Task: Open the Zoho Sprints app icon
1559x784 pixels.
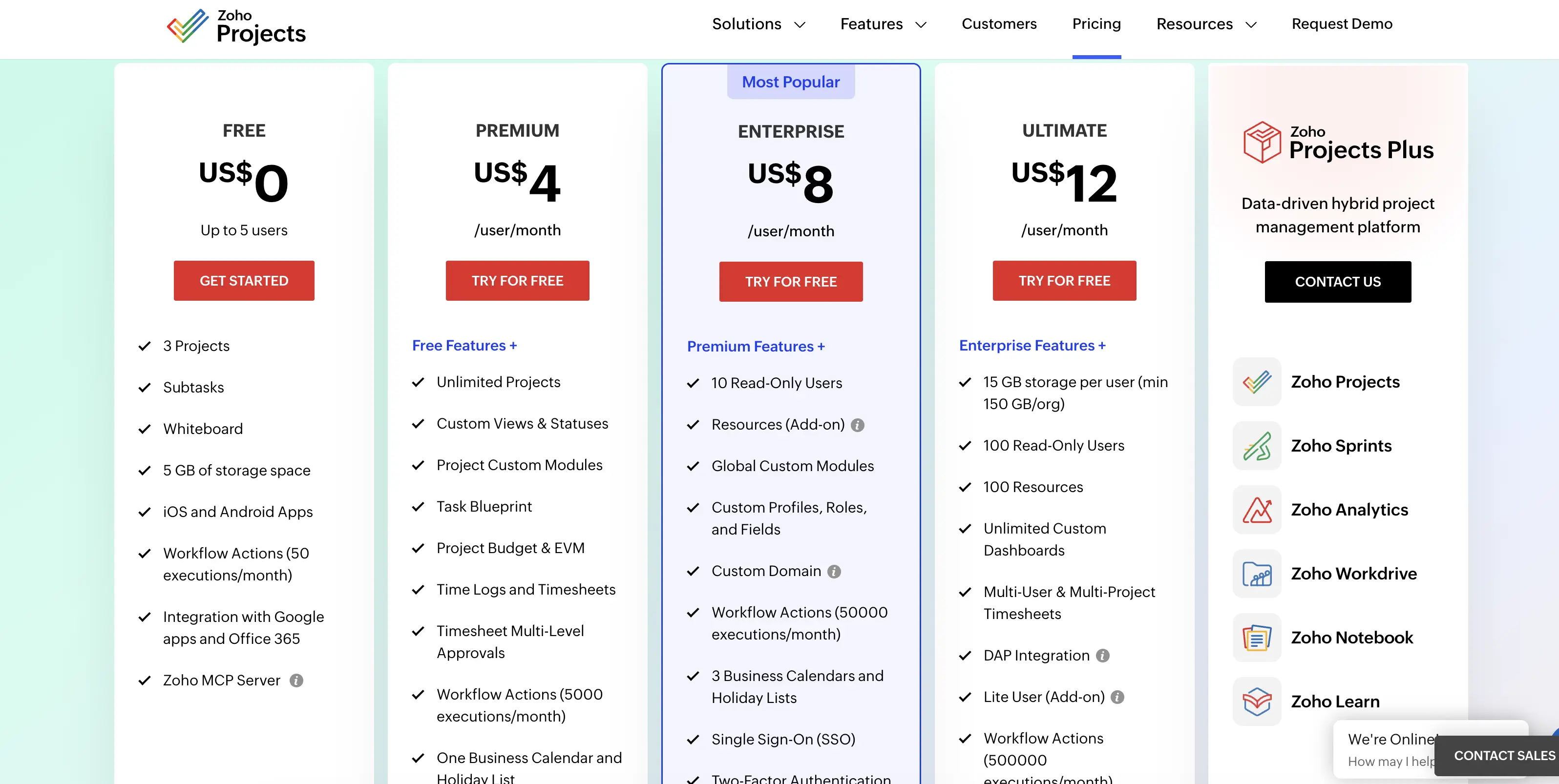Action: (1257, 446)
